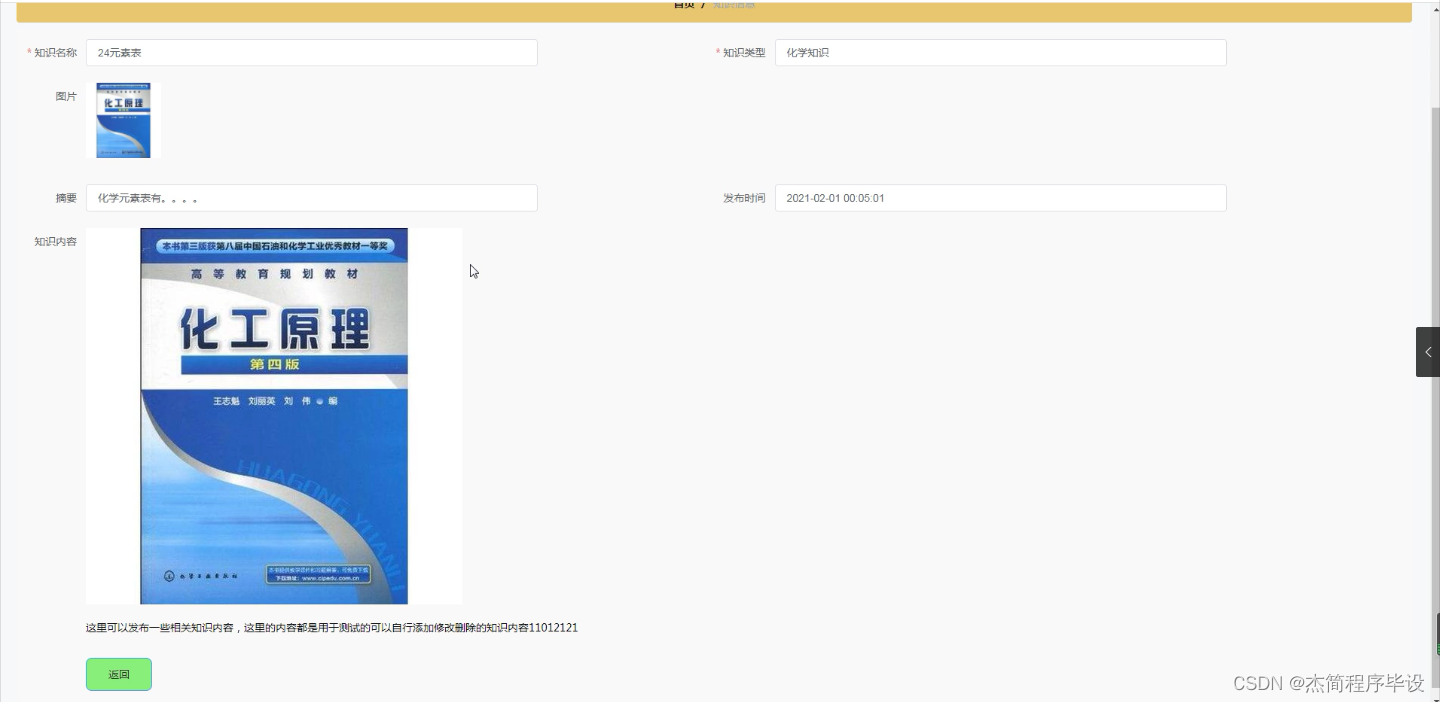The height and width of the screenshot is (702, 1440).
Task: Click the 摘要 field containing 化学元素表有
Action: 310,198
